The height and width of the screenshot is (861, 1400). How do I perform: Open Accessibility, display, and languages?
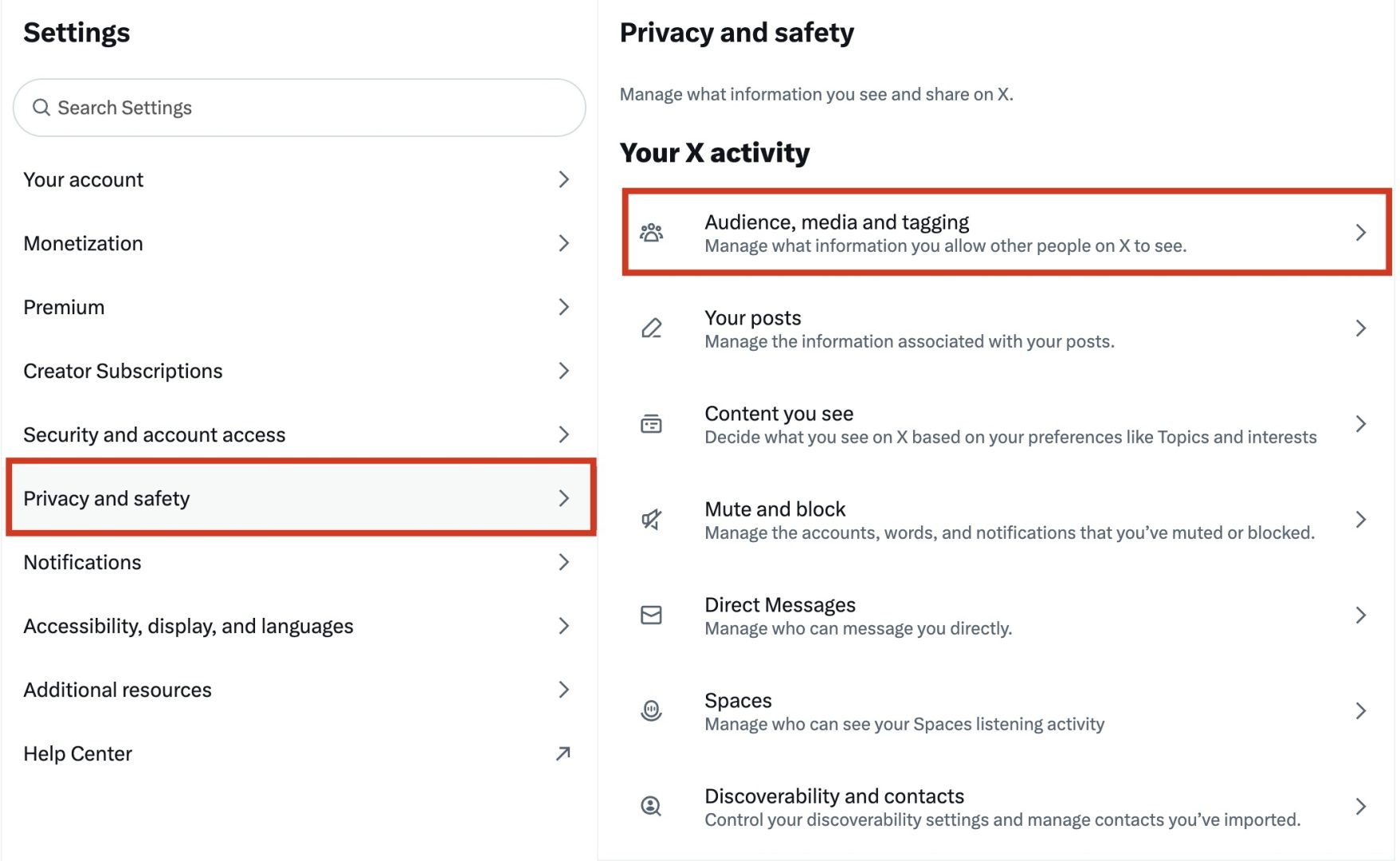click(x=189, y=626)
